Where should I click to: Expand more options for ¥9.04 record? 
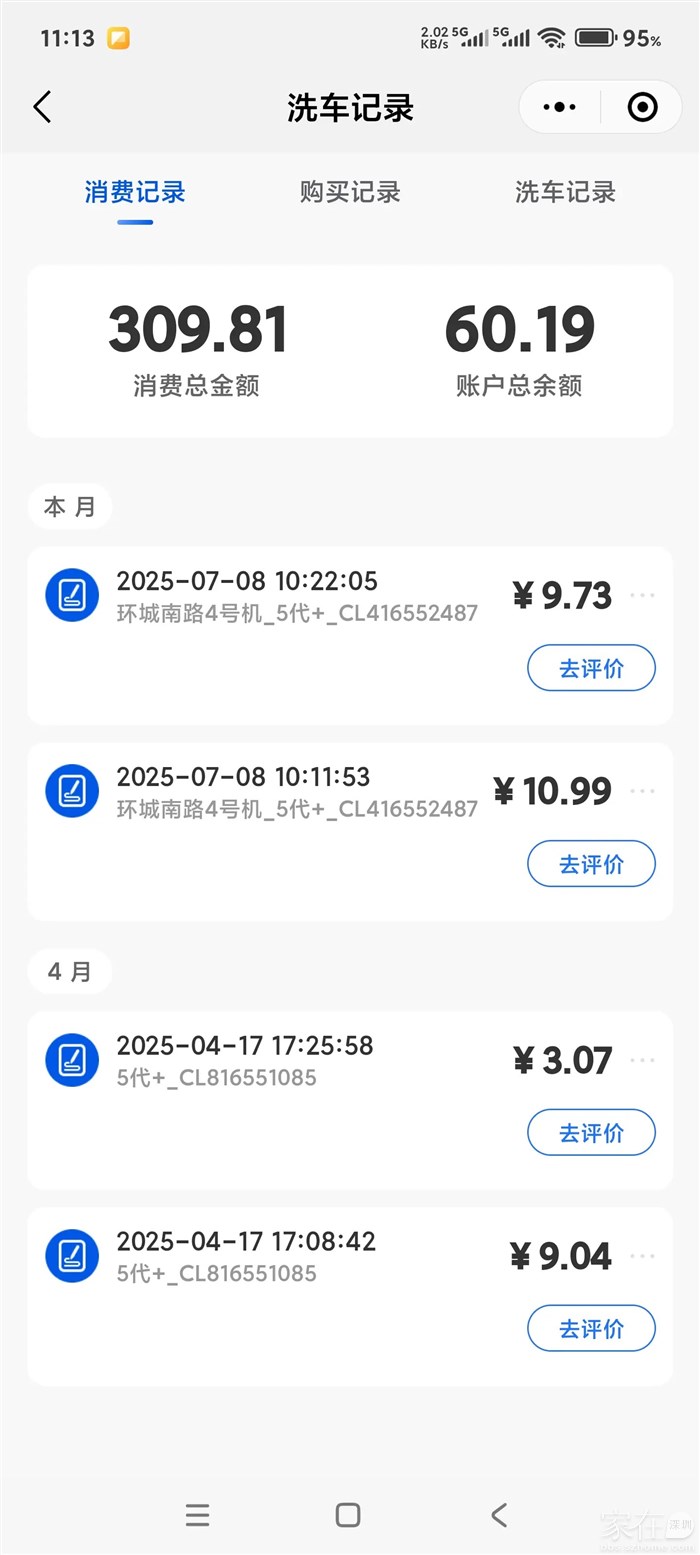(642, 1256)
